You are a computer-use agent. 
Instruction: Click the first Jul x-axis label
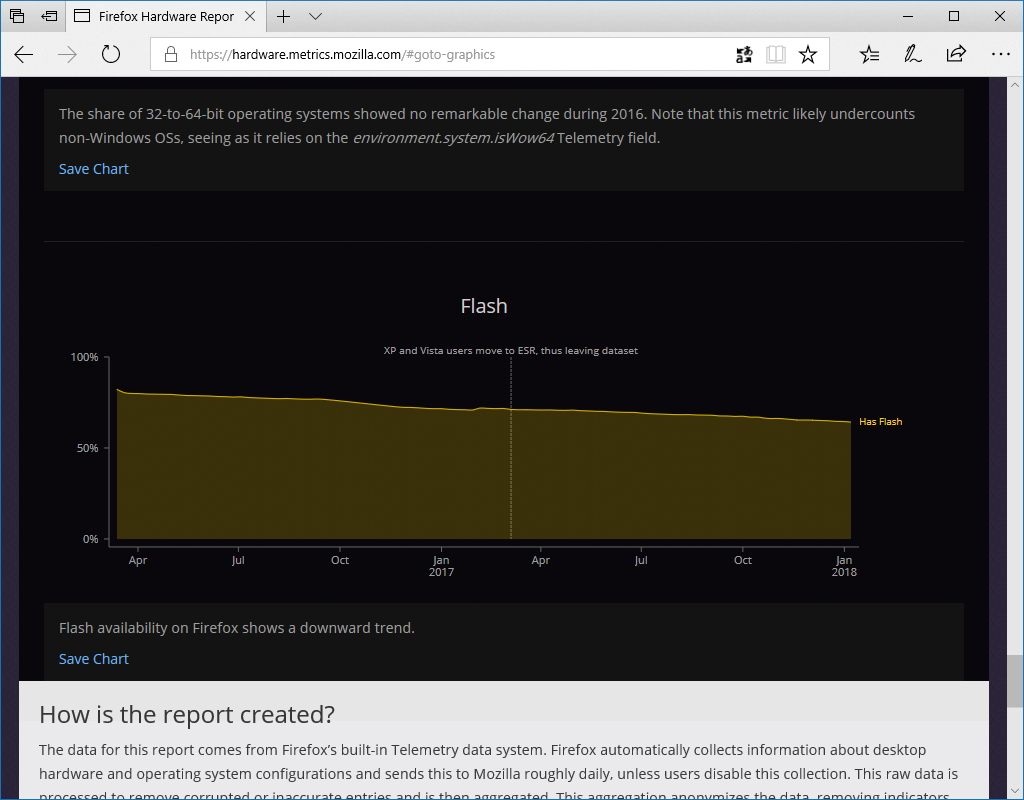[238, 560]
